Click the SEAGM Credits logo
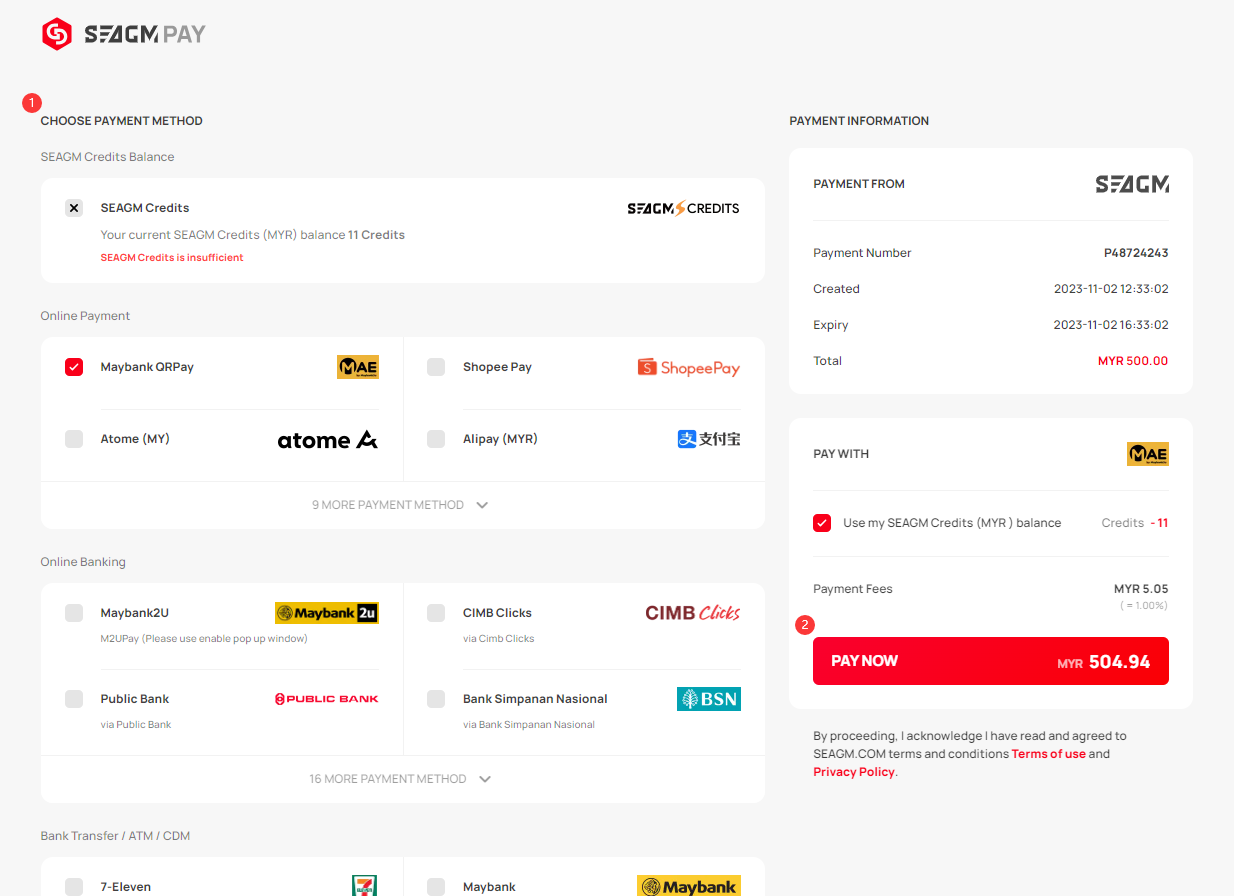Viewport: 1234px width, 896px height. [683, 208]
